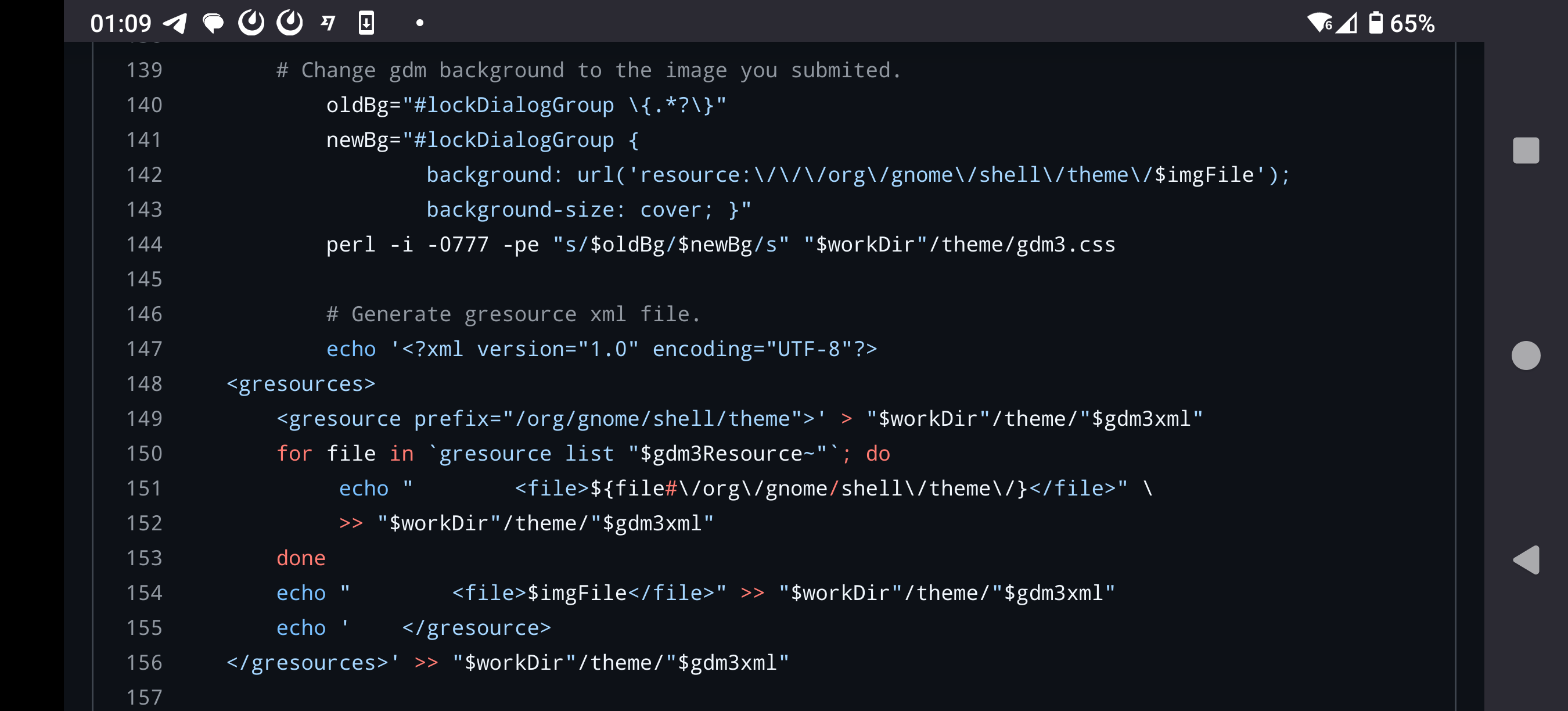Tap the Telegram paper-plane notification icon
Image resolution: width=1568 pixels, height=711 pixels.
coord(175,23)
